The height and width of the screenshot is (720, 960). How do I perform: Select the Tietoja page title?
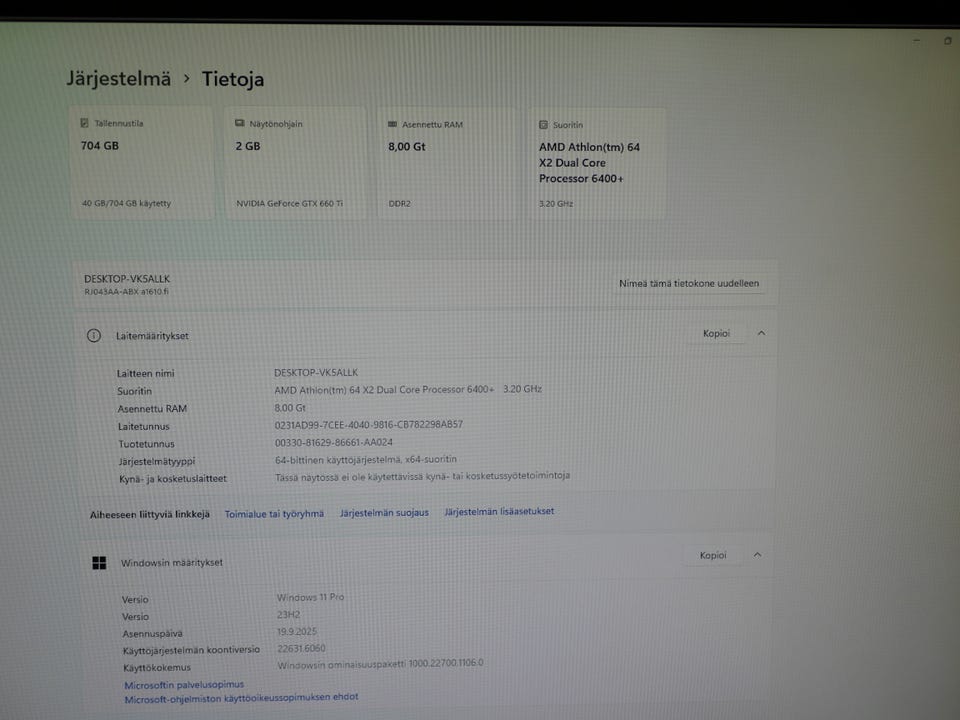233,79
